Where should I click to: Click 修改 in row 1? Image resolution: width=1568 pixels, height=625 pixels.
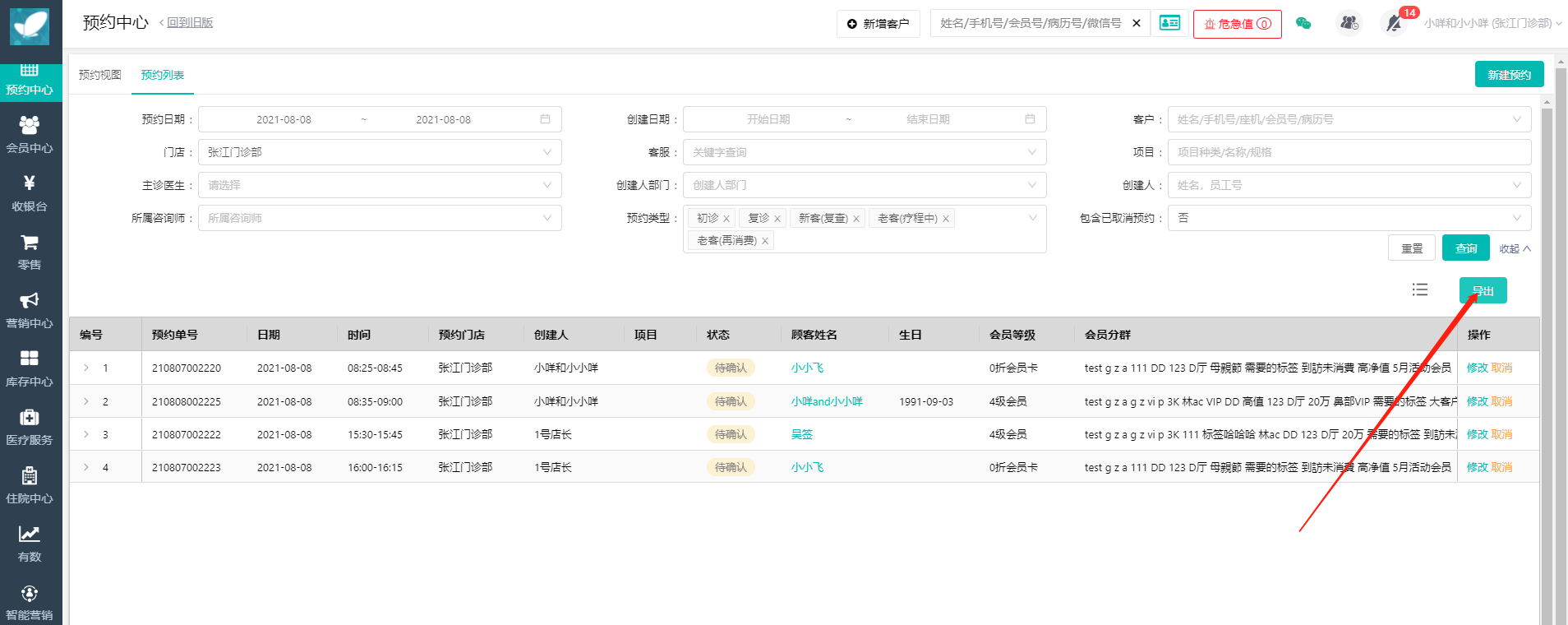click(1477, 368)
